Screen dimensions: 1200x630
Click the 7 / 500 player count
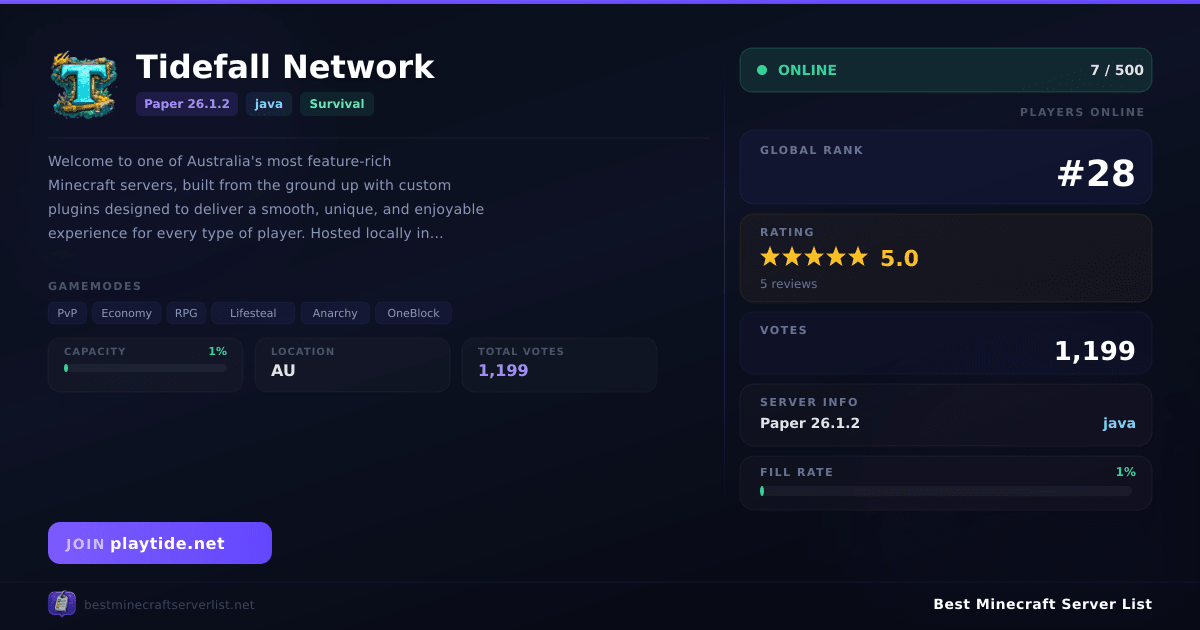1117,70
